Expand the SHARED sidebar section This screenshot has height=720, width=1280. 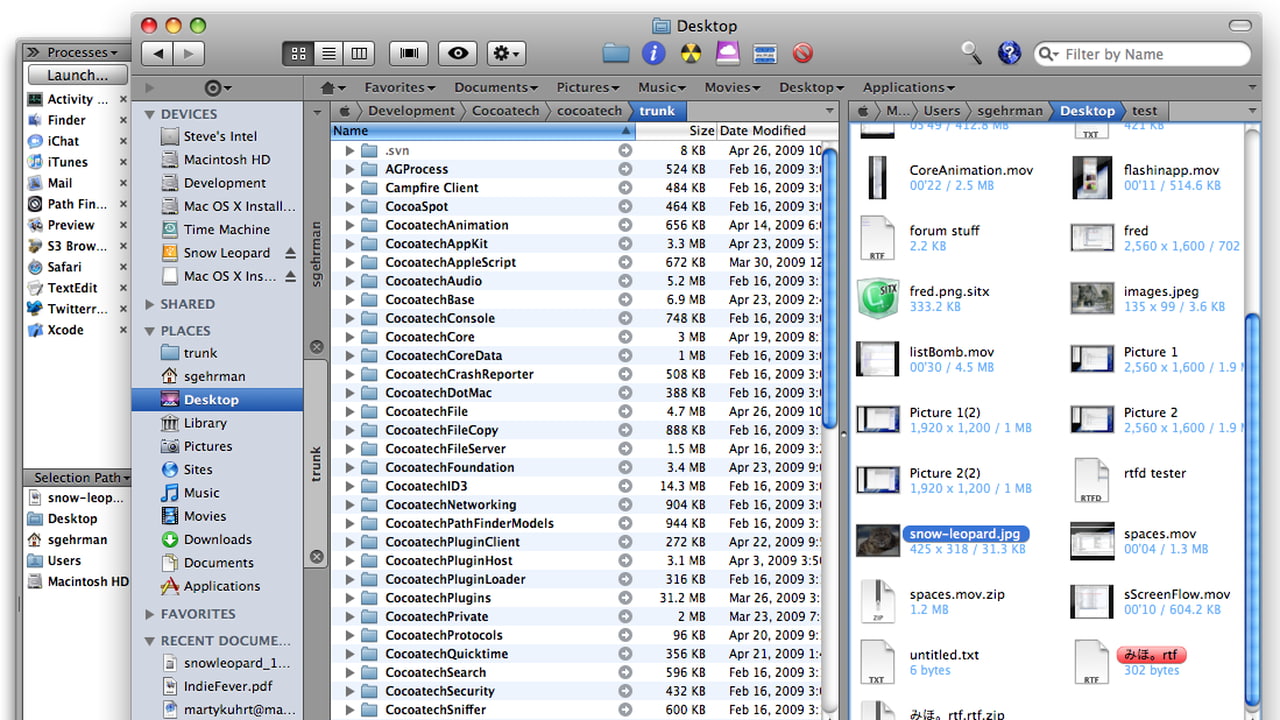click(x=150, y=304)
